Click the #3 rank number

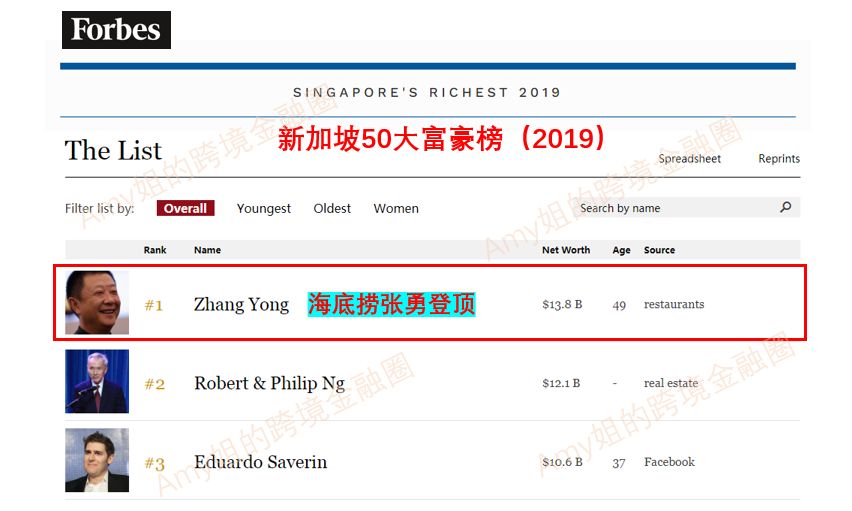[x=155, y=464]
